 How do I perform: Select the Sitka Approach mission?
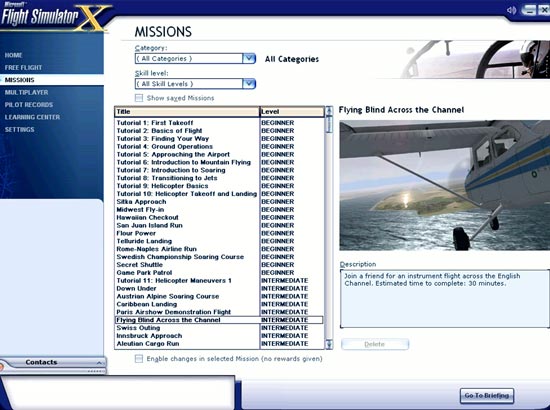(219, 202)
